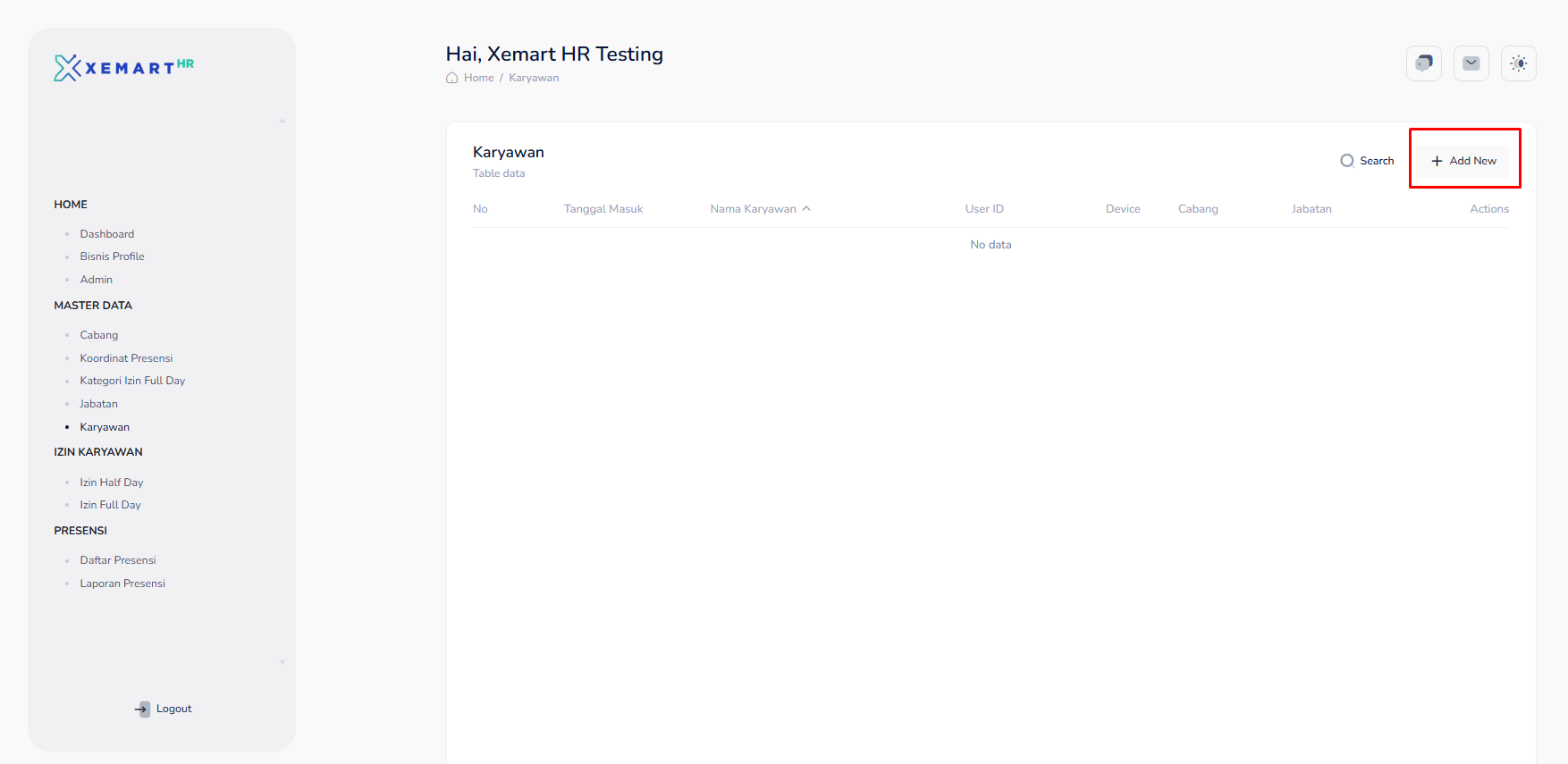Click the home icon in breadcrumb
Image resolution: width=1568 pixels, height=764 pixels.
tap(452, 78)
